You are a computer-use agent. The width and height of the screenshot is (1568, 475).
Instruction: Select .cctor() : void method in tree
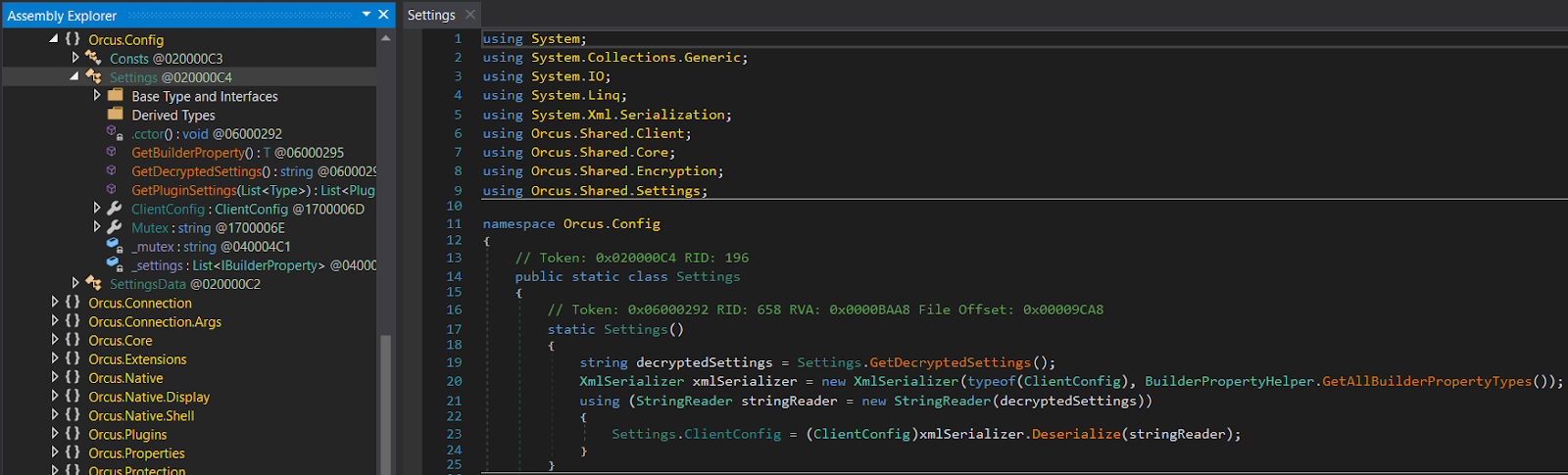pos(207,134)
